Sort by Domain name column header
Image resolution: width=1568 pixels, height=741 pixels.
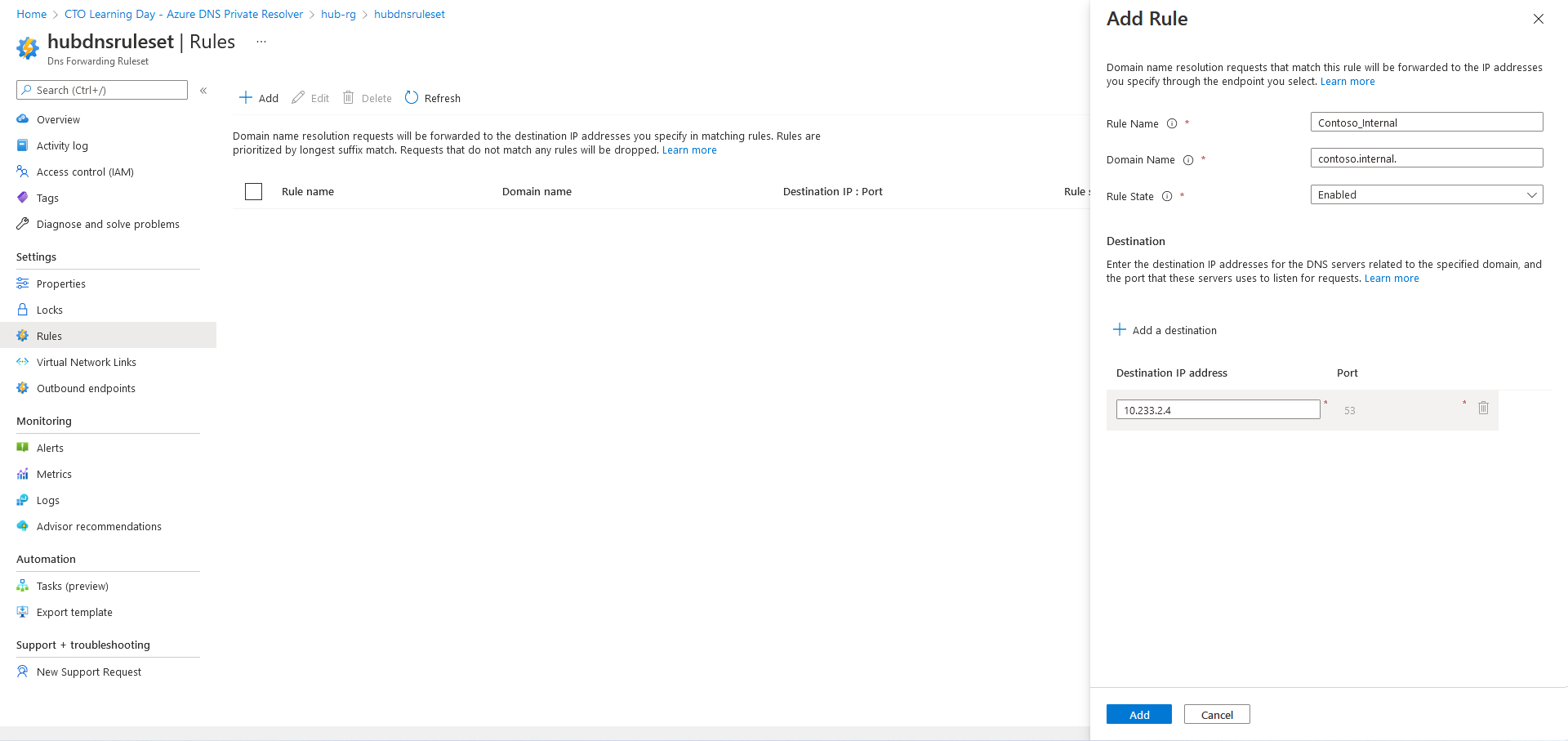tap(537, 192)
